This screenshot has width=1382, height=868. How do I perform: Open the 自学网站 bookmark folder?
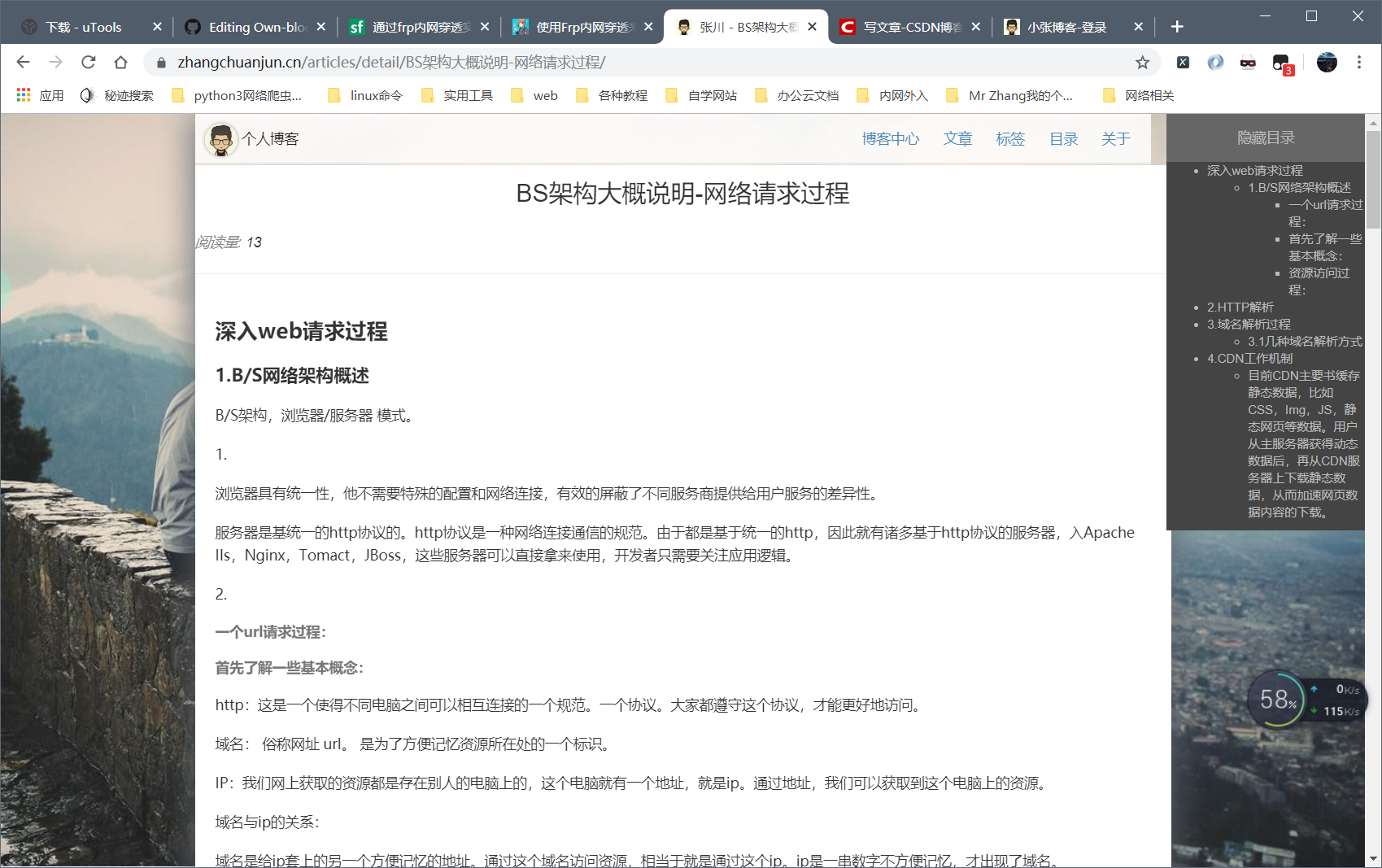coord(701,95)
